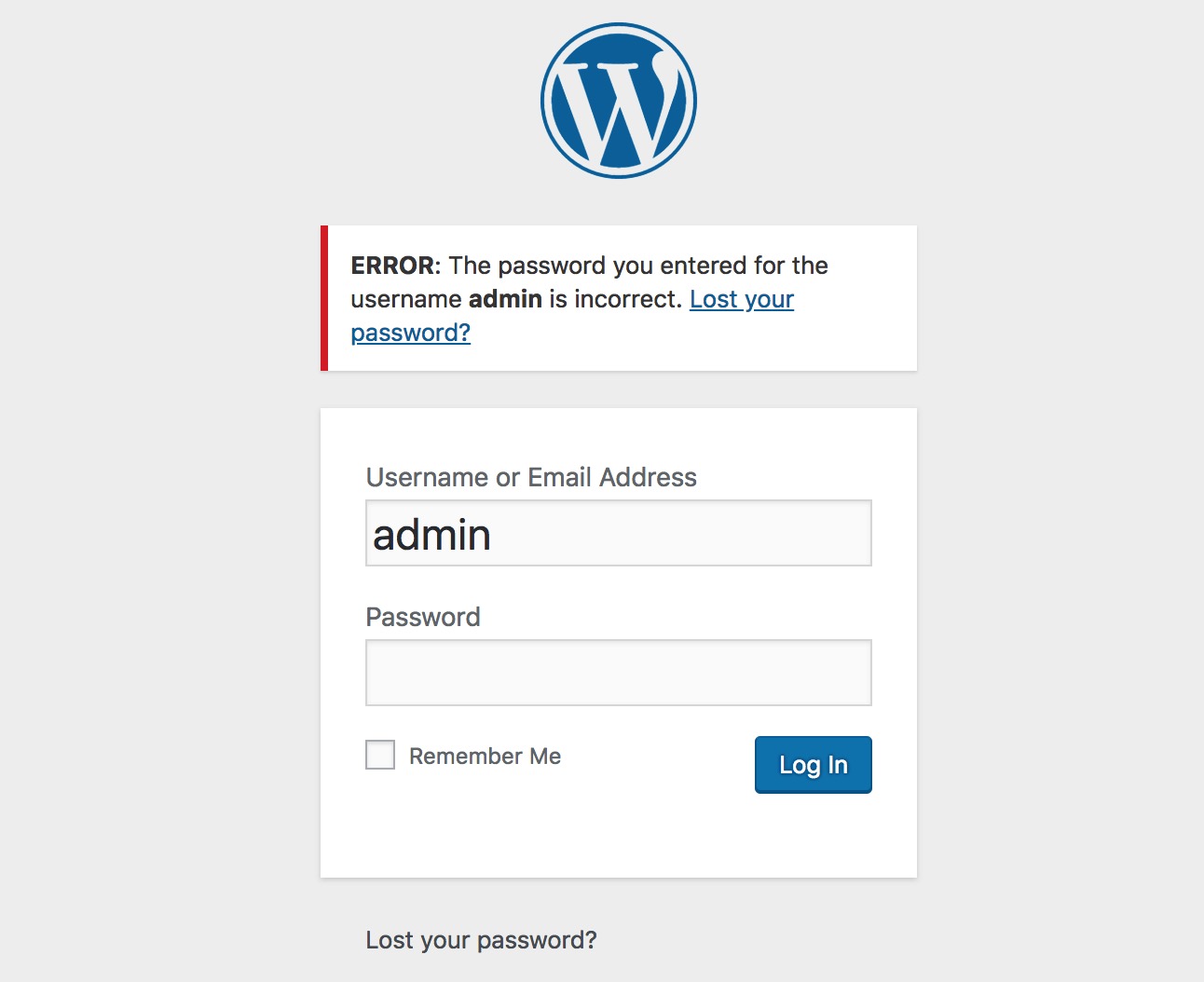The height and width of the screenshot is (982, 1204).
Task: Click the red bar of error notice
Action: pyautogui.click(x=324, y=298)
